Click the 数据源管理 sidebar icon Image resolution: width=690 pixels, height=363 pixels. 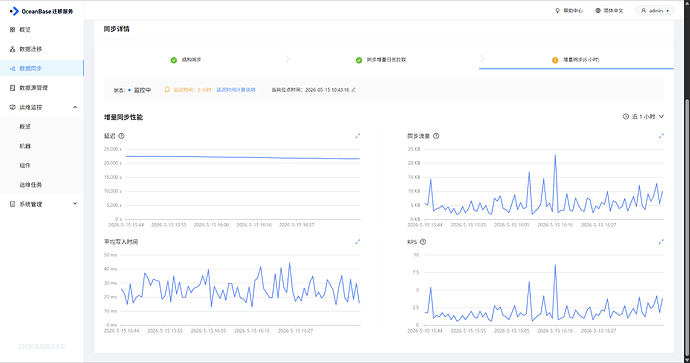tap(12, 88)
